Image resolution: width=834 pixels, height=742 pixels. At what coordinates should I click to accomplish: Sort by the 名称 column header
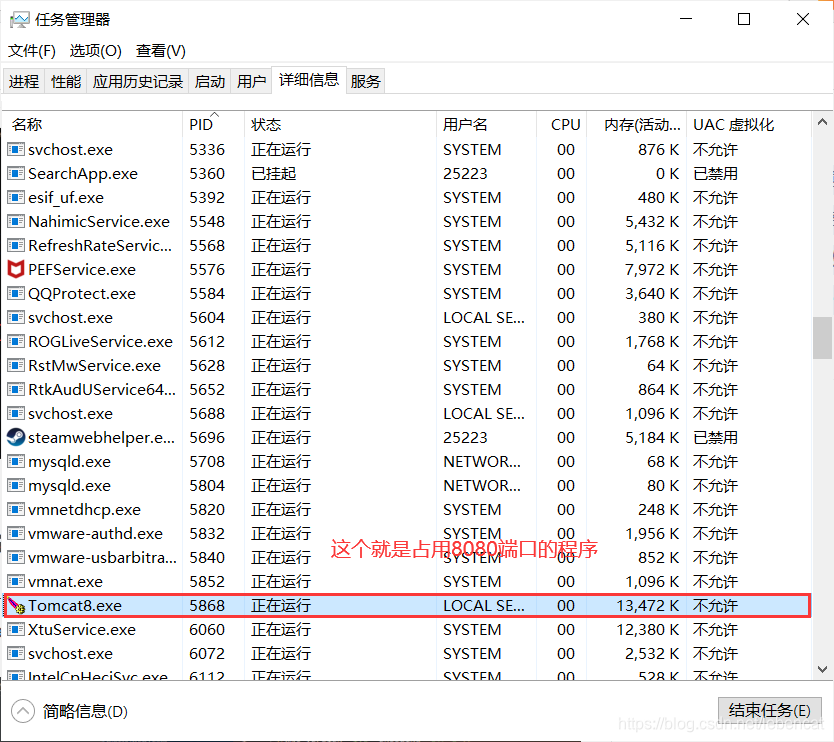[x=93, y=124]
